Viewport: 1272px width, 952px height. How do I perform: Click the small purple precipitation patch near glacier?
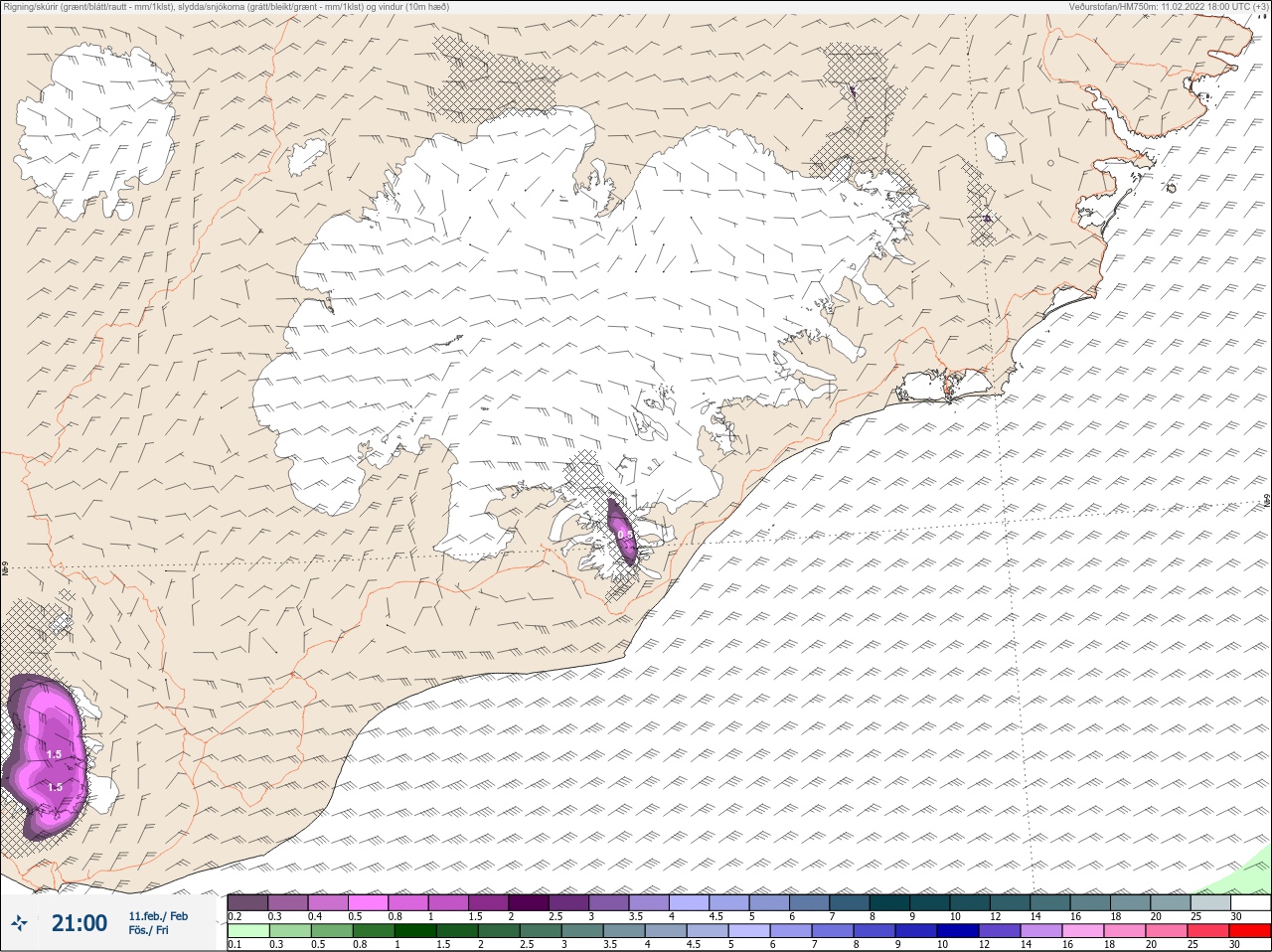tap(622, 532)
